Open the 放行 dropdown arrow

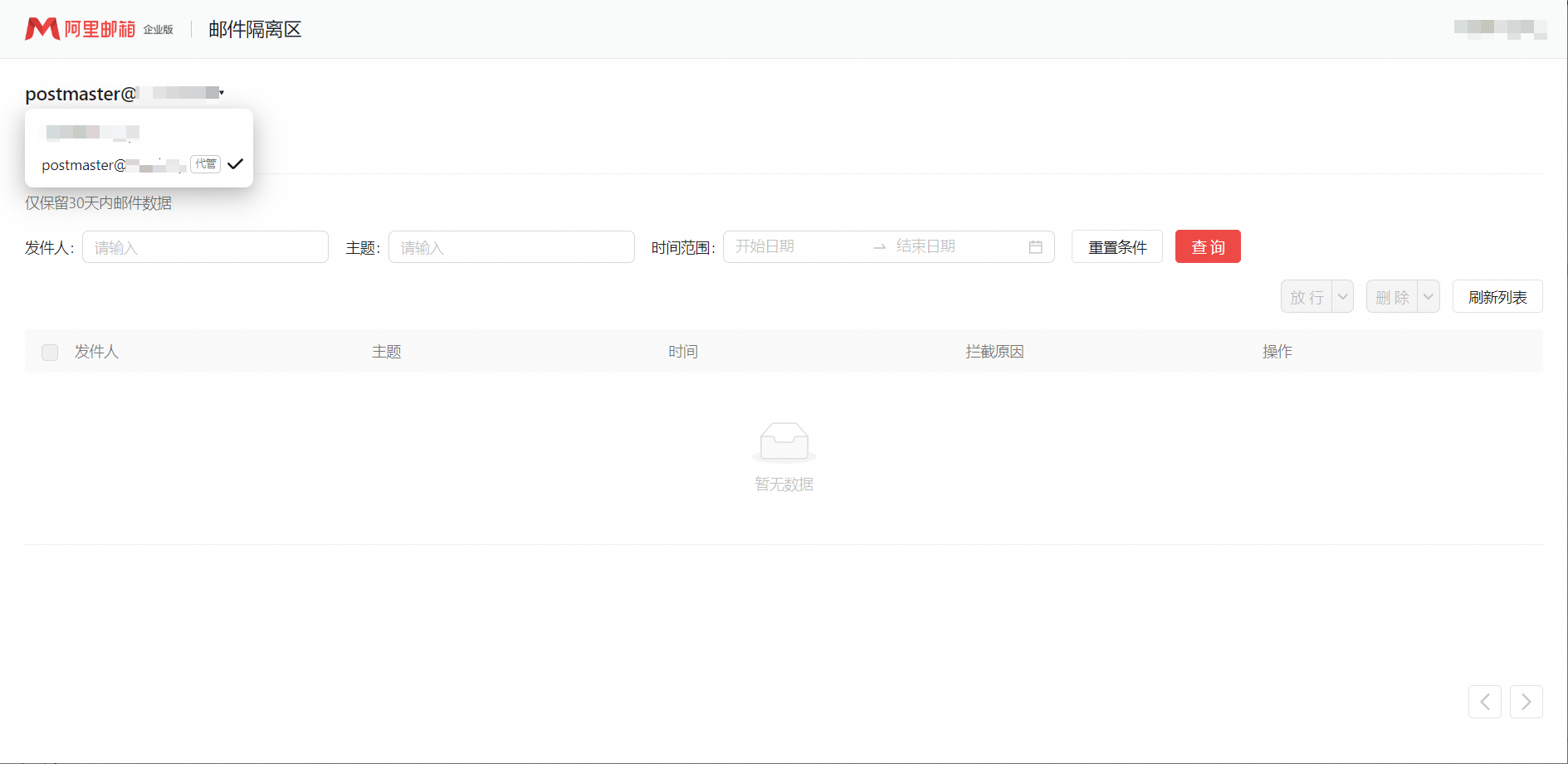(x=1342, y=297)
